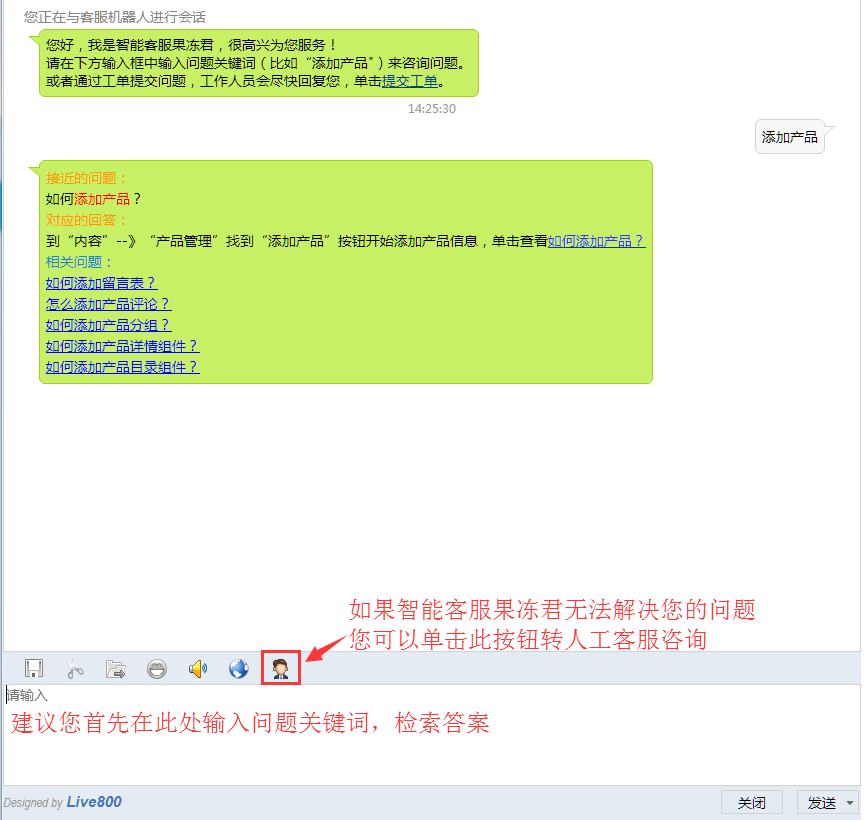Click the Live800 logo link in footer
The height and width of the screenshot is (820, 864).
tap(94, 802)
